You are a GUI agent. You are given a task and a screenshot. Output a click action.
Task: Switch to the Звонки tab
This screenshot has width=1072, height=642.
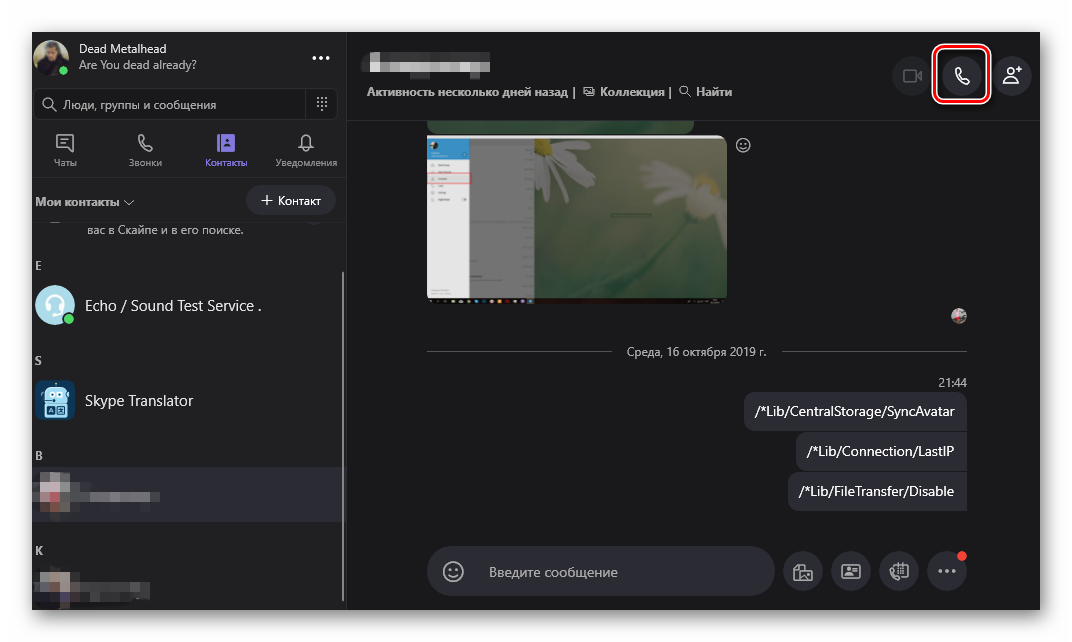[145, 150]
